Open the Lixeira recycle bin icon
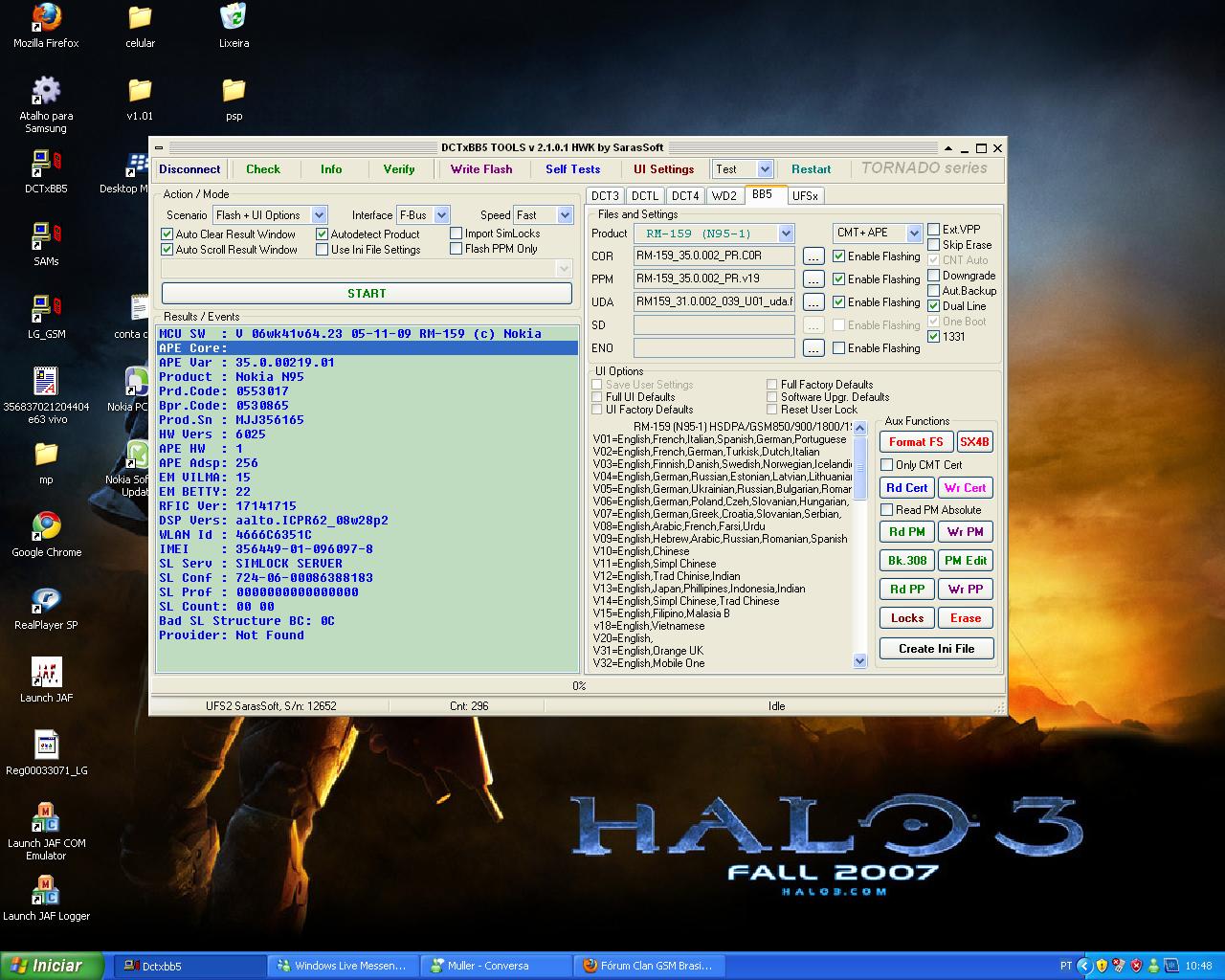 click(234, 26)
